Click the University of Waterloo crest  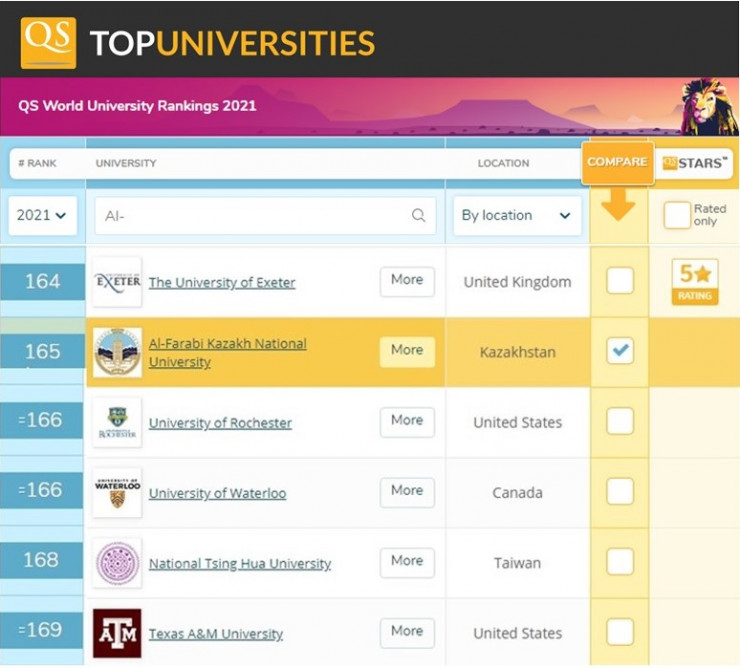(x=117, y=492)
